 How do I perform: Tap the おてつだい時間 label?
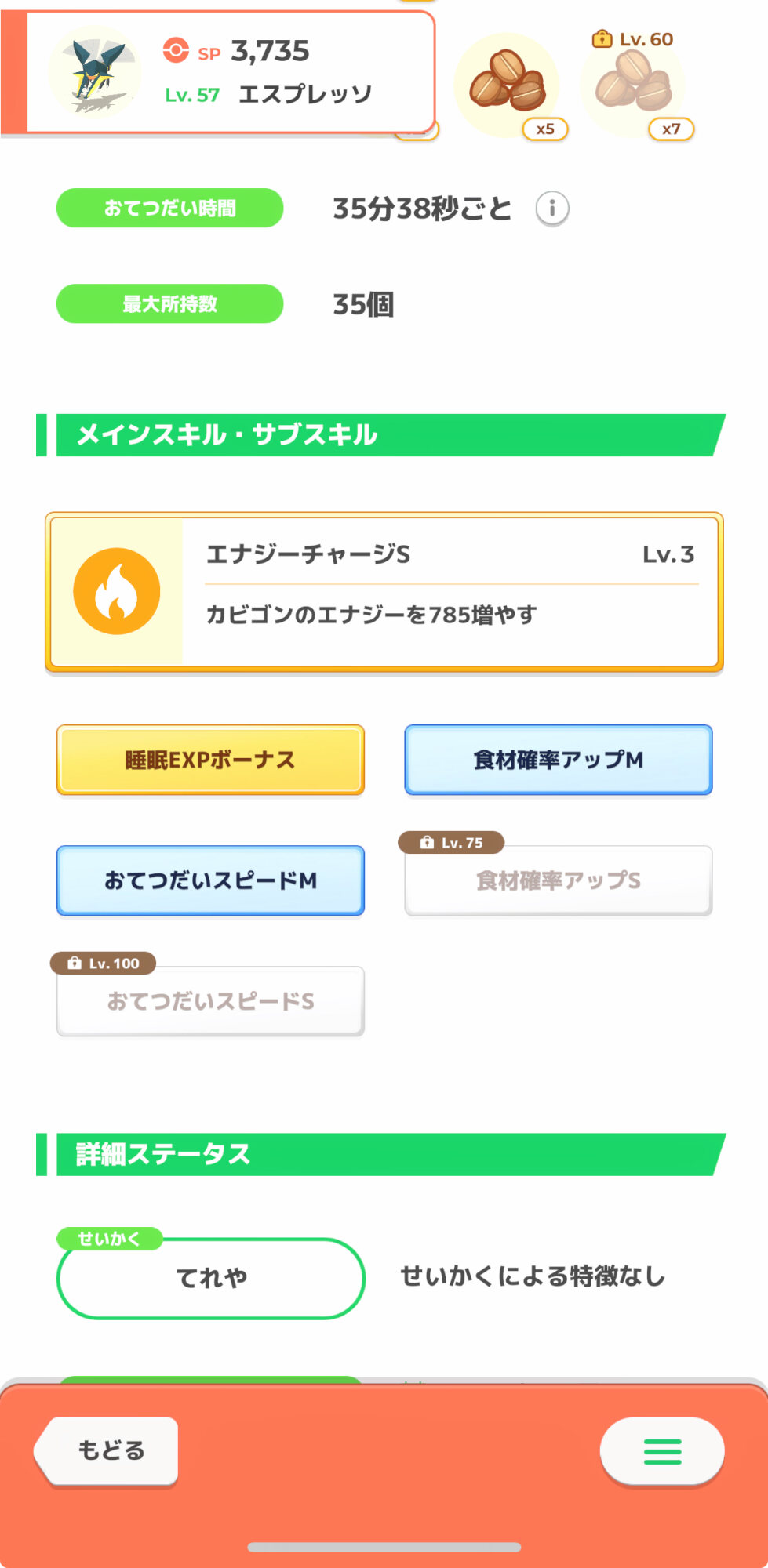pyautogui.click(x=169, y=209)
